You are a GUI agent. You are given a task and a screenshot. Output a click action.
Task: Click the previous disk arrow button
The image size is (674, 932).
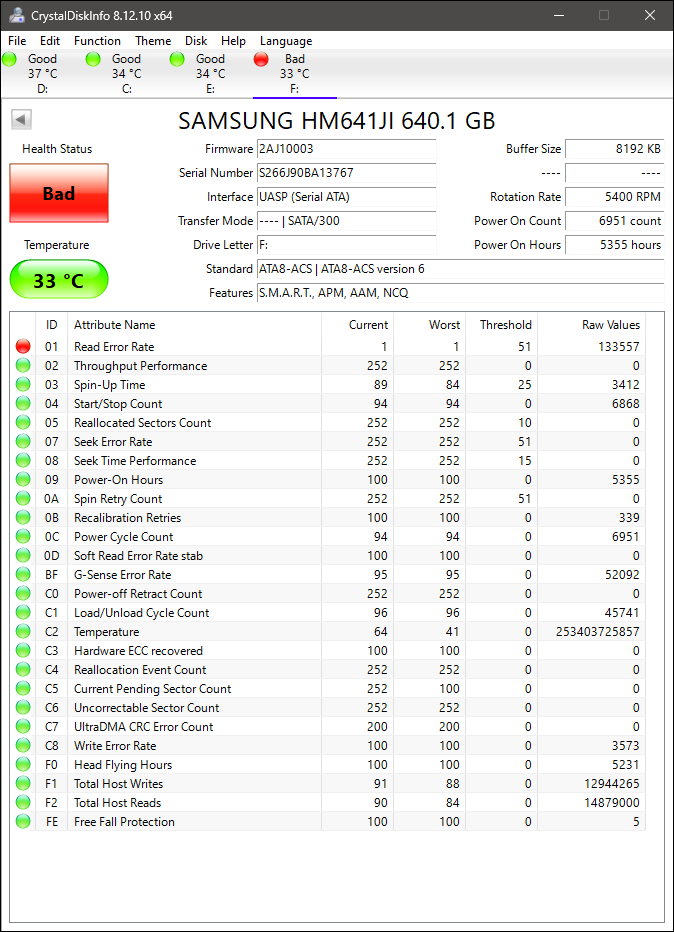tap(21, 119)
